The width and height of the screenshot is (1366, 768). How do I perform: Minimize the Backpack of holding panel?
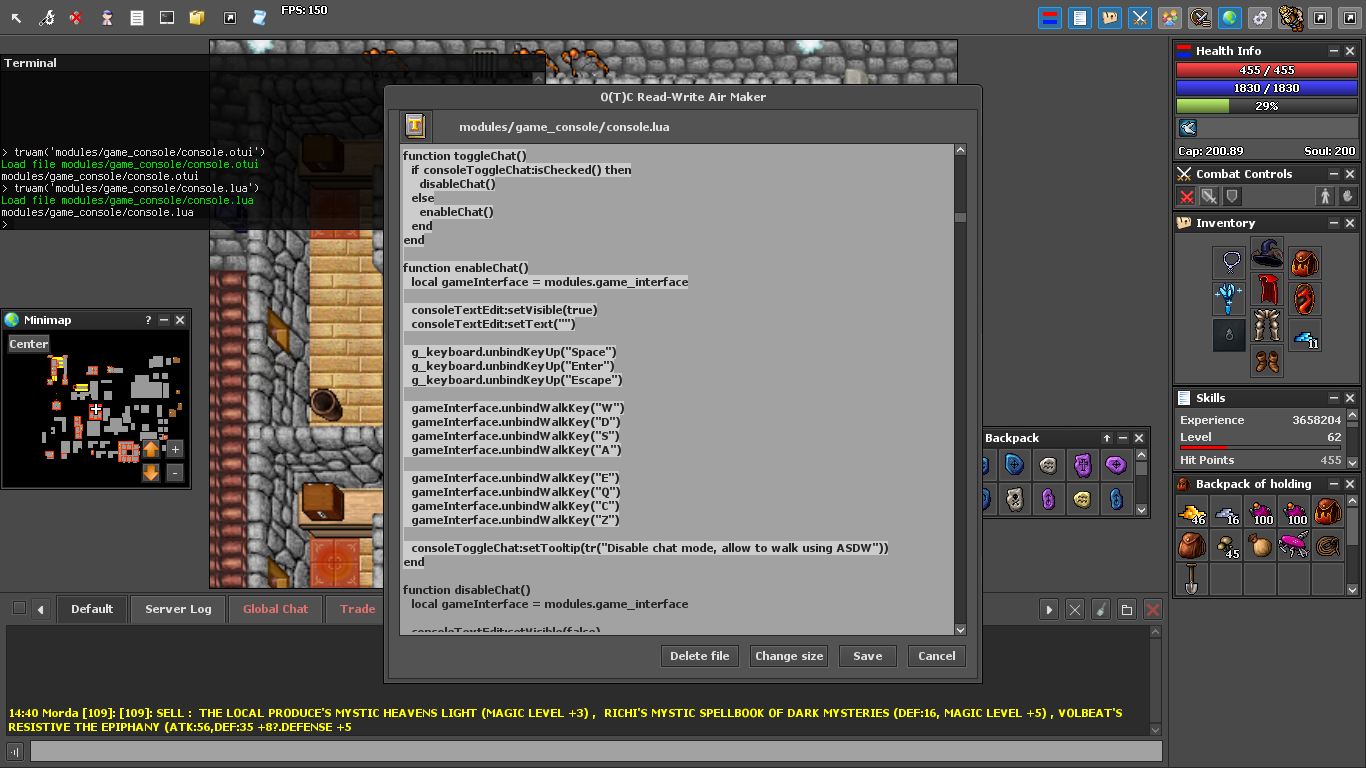[1334, 484]
